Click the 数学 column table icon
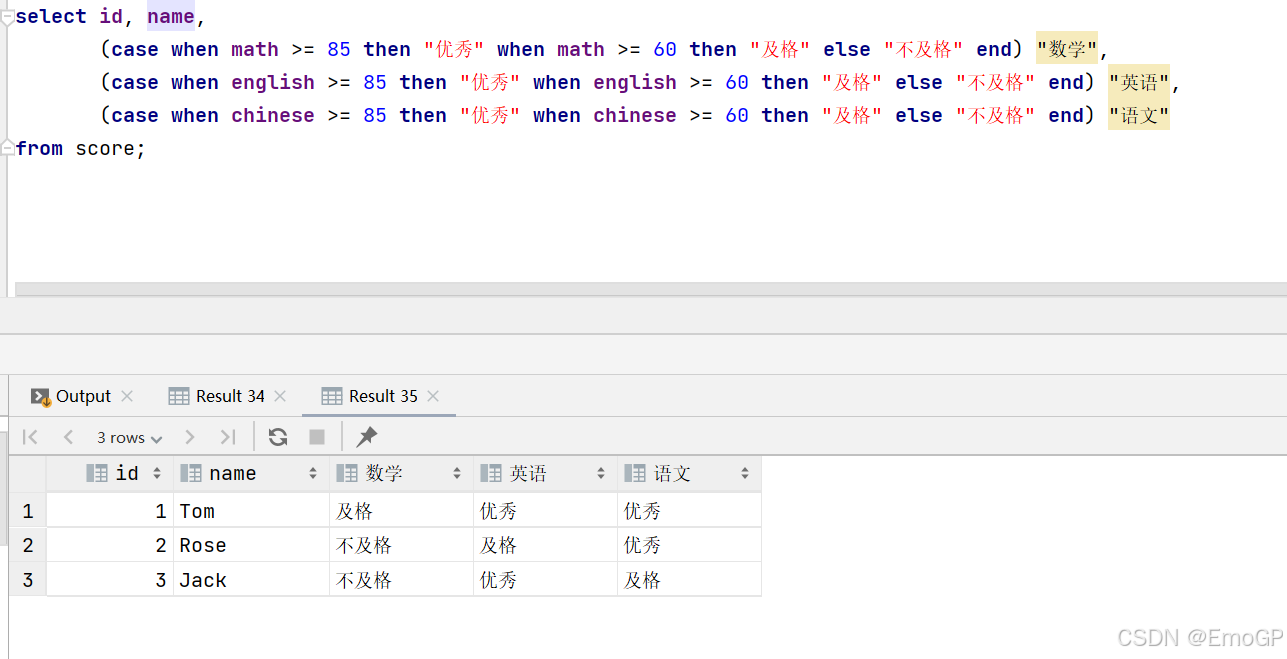The height and width of the screenshot is (659, 1287). [x=347, y=473]
